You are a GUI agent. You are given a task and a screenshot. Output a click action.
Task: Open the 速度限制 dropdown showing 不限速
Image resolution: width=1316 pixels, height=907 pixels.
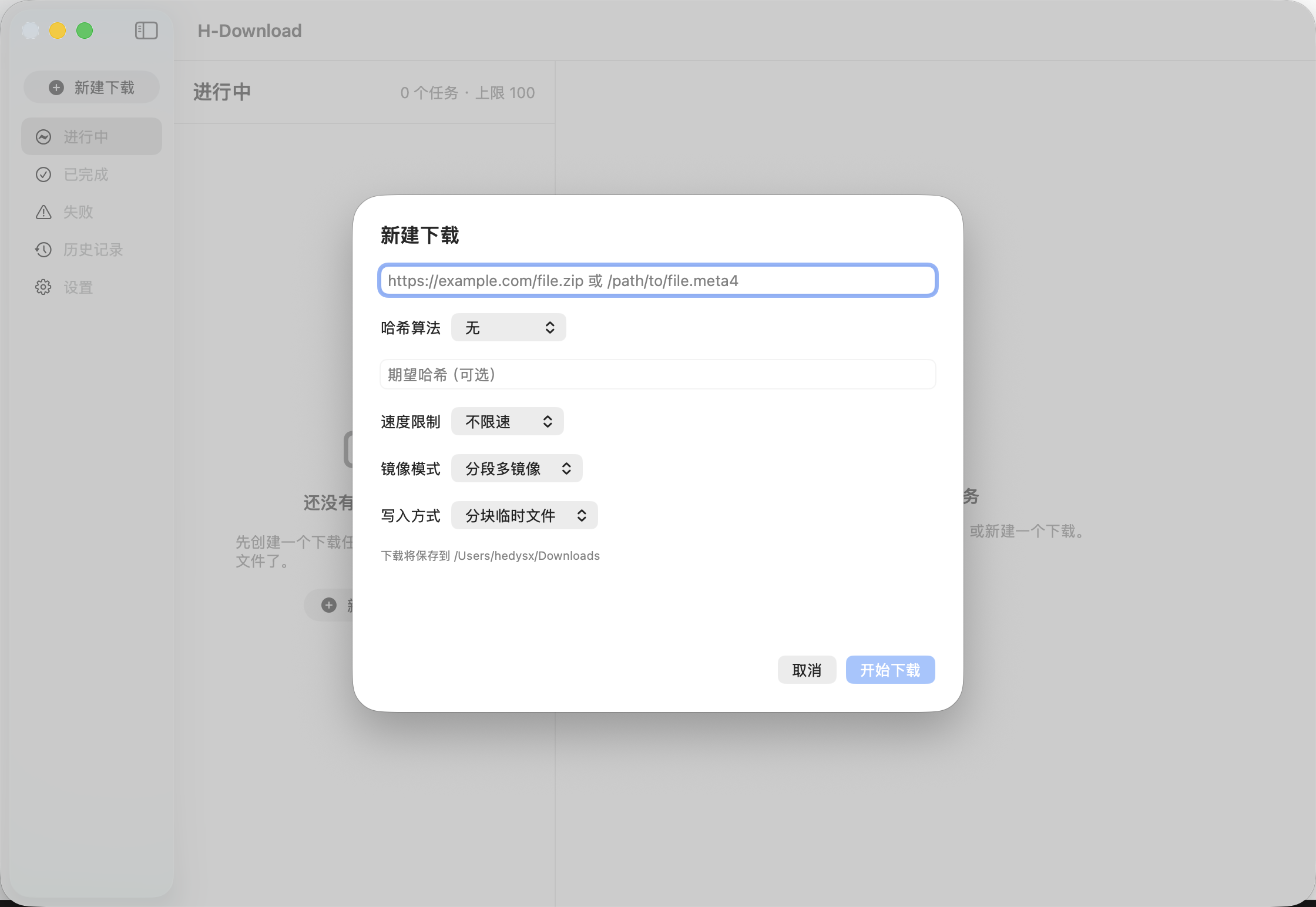pos(507,421)
